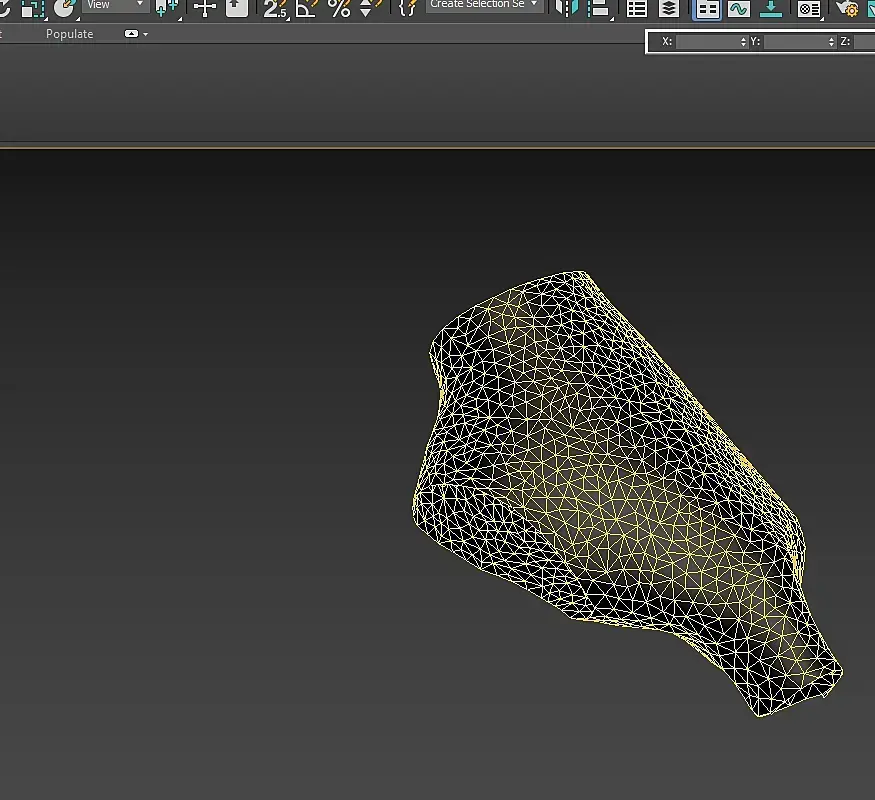Open the Create Selection Set dropdown
This screenshot has height=800, width=875.
484,5
